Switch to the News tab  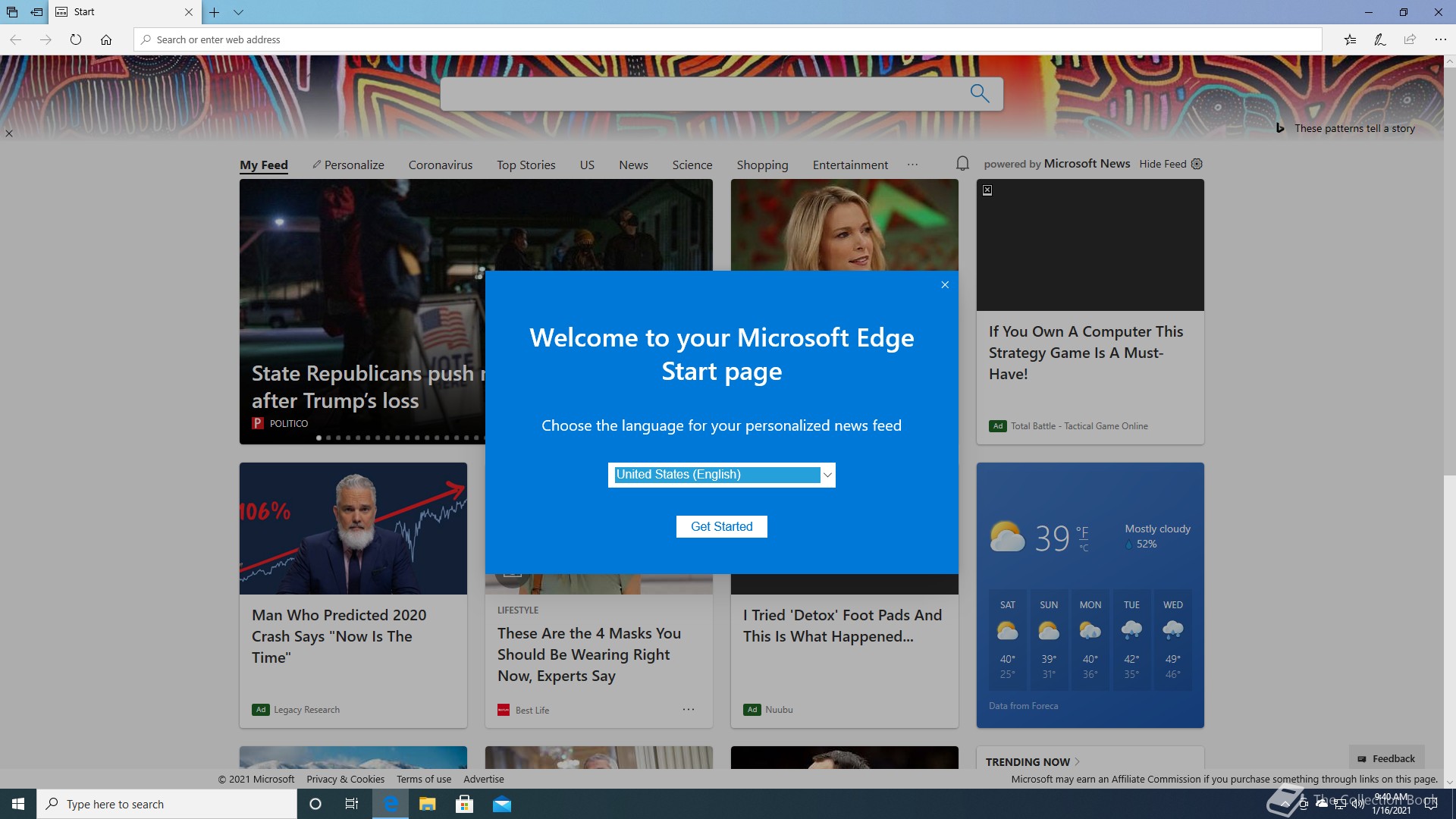click(x=633, y=165)
